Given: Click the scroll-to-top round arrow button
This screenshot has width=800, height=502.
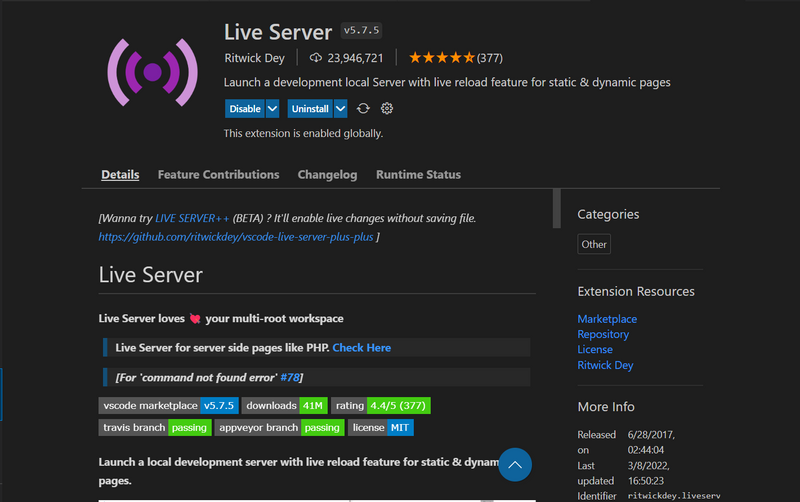Looking at the screenshot, I should tap(515, 465).
